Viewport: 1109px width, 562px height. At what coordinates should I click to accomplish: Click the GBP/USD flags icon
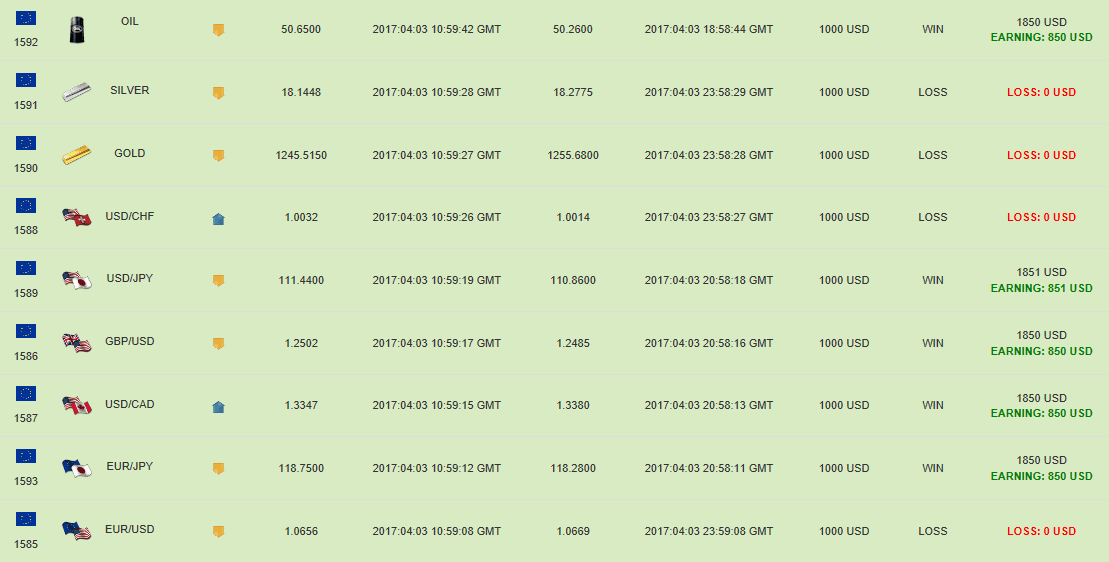point(77,343)
